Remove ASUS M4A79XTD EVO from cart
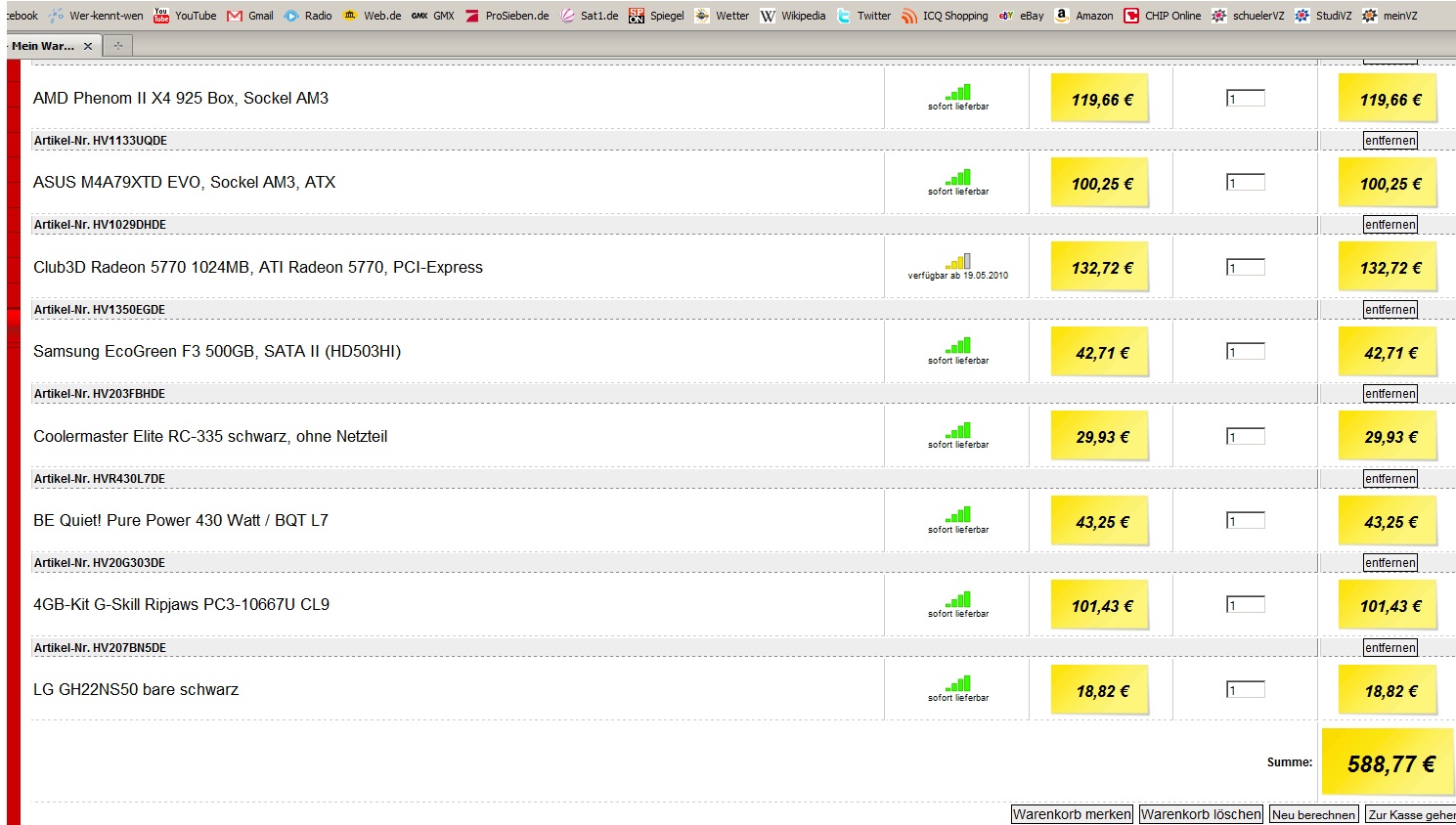Image resolution: width=1456 pixels, height=825 pixels. tap(1390, 141)
